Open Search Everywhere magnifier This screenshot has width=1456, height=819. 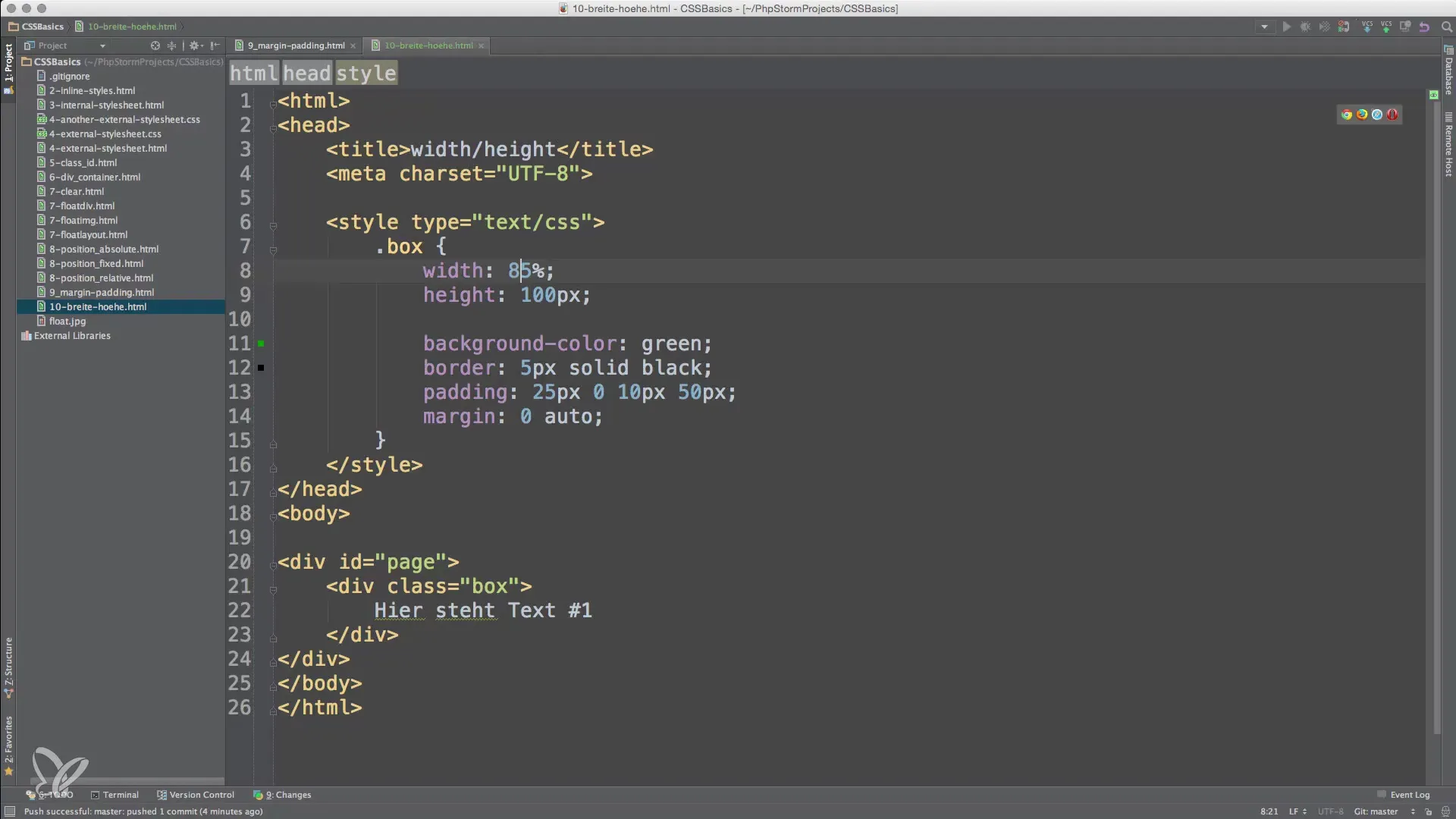(x=1446, y=27)
